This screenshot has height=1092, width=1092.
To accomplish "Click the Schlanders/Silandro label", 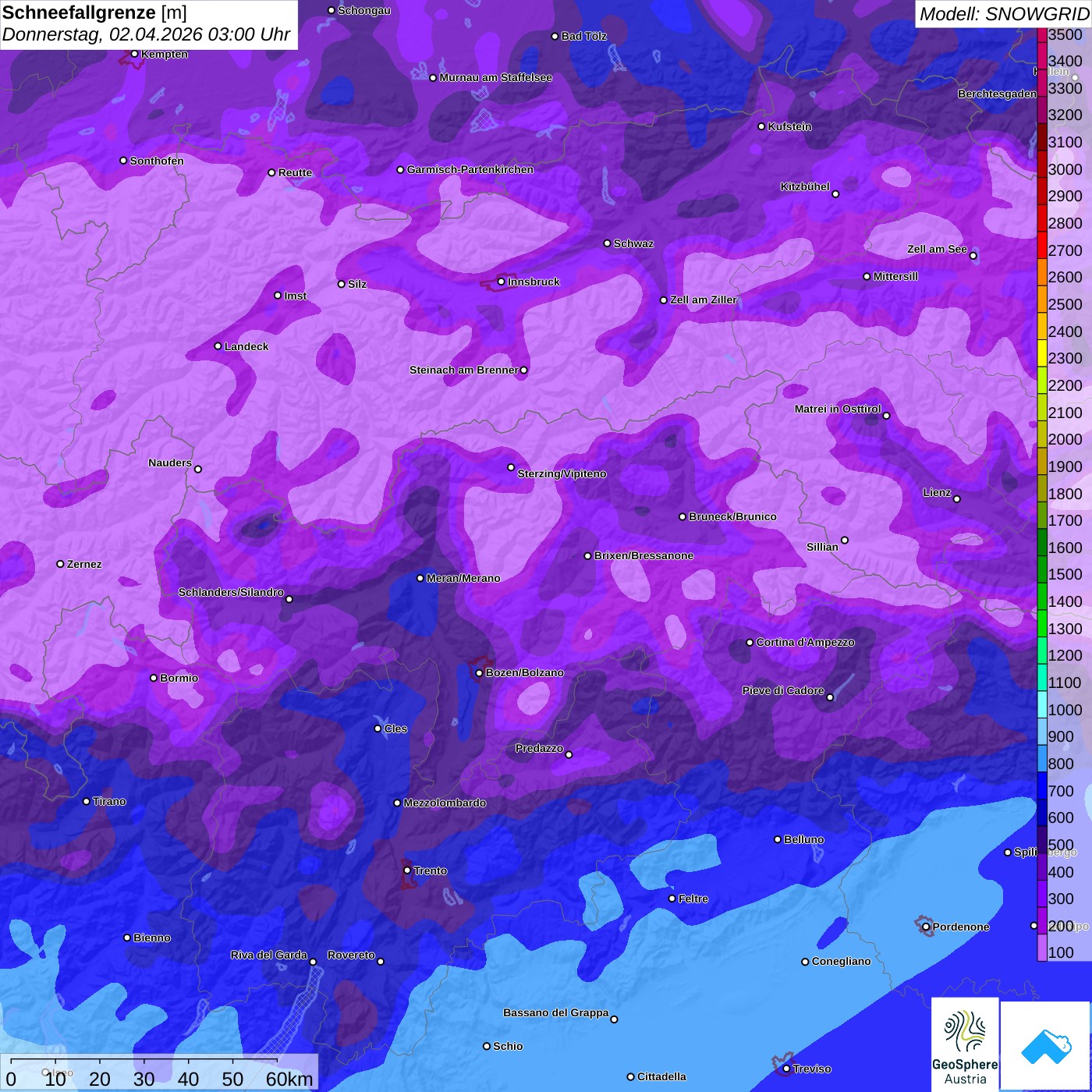I will pos(231,592).
